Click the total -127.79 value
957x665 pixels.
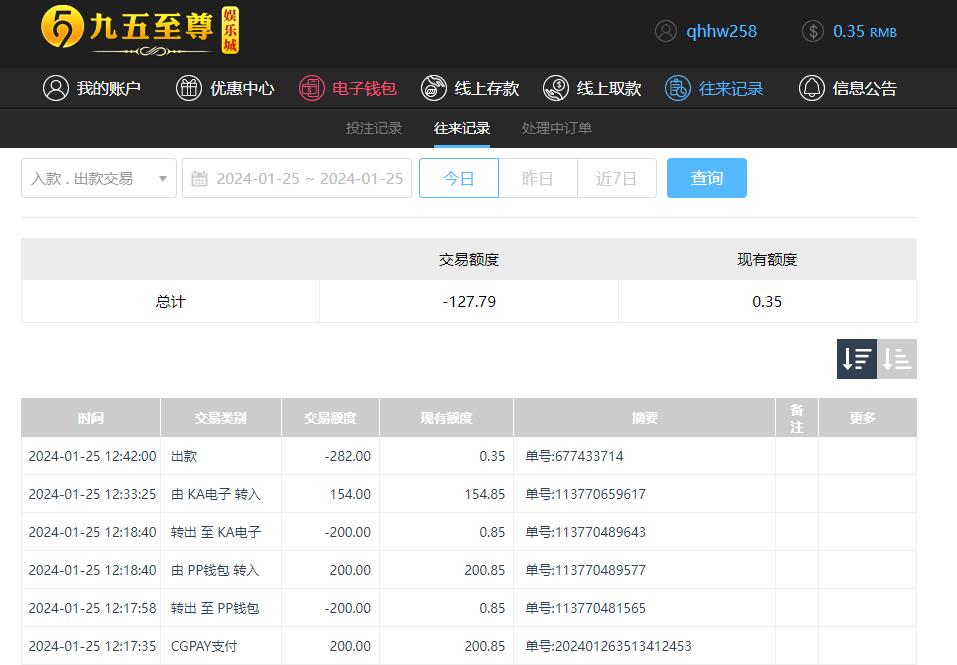click(x=469, y=301)
